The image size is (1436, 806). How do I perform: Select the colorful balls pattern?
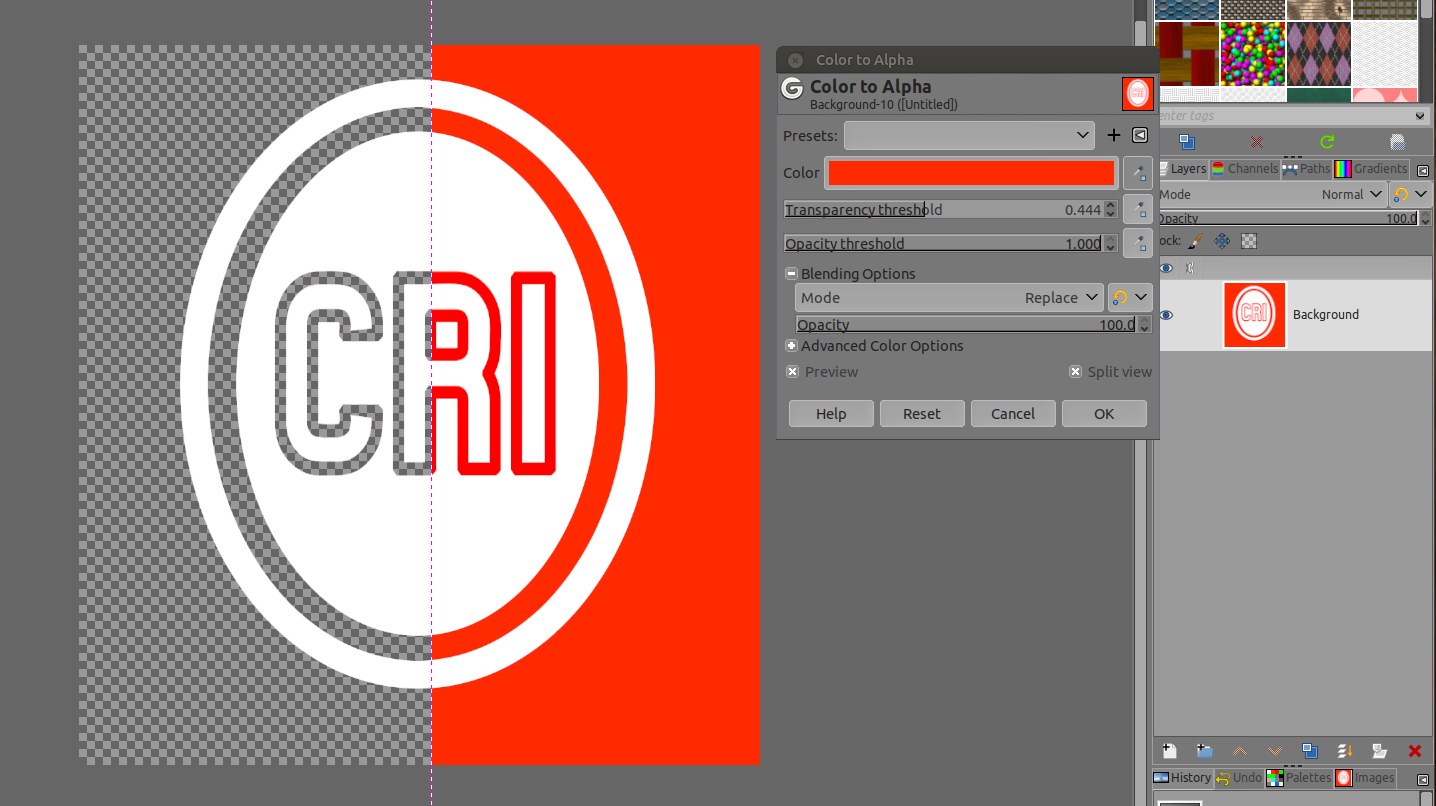point(1252,54)
